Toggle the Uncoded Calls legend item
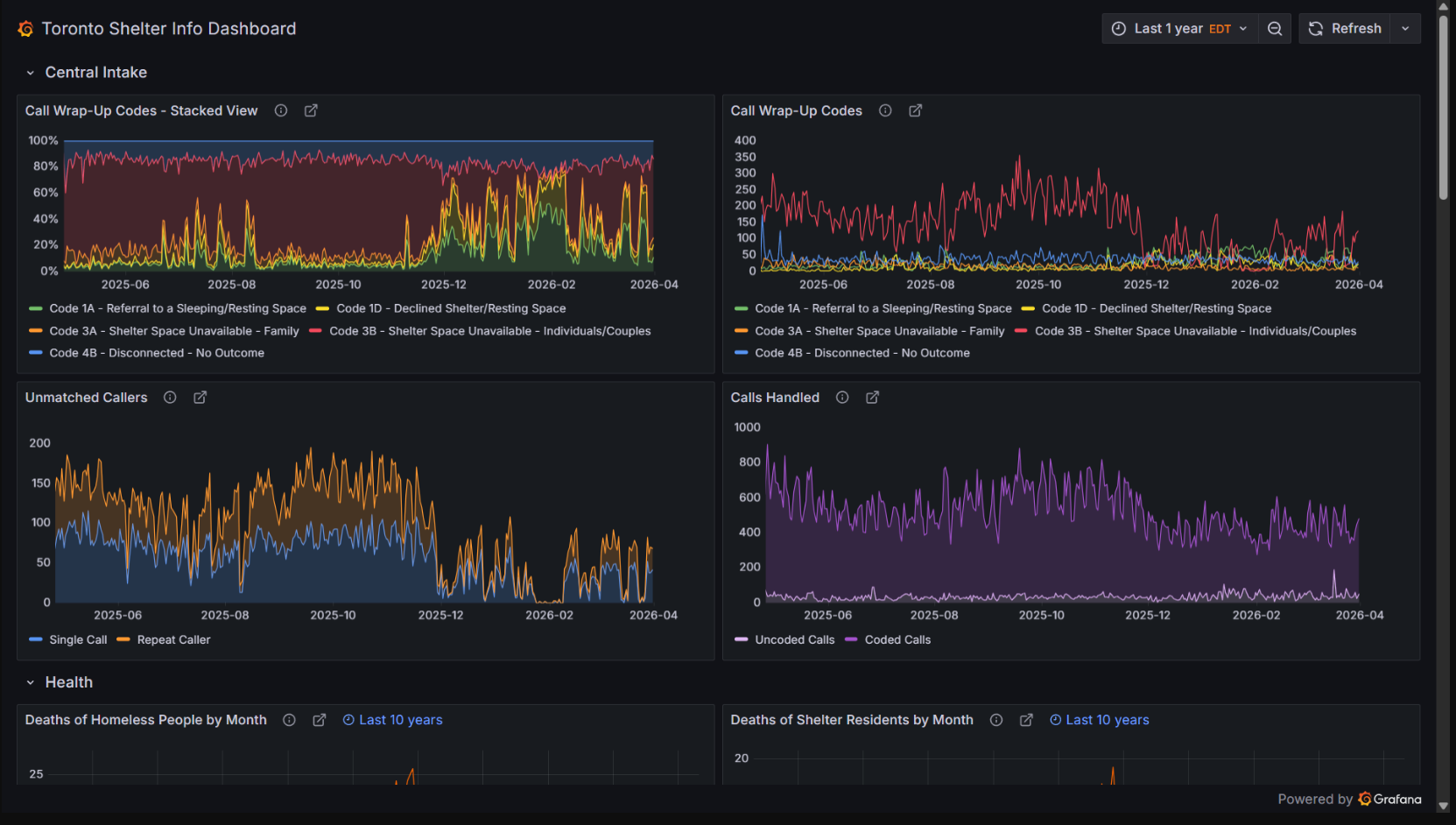1456x825 pixels. 795,639
